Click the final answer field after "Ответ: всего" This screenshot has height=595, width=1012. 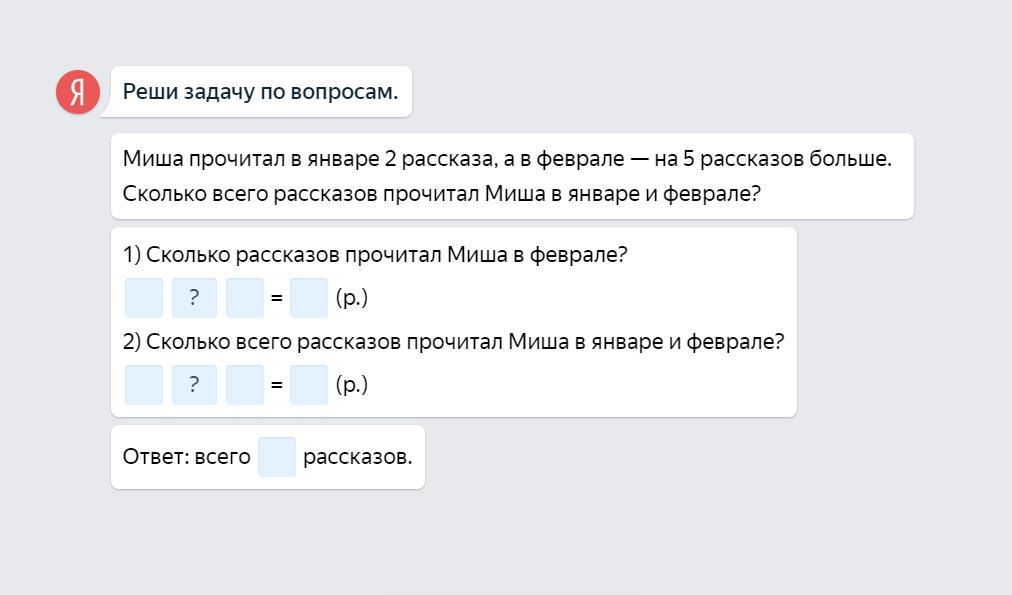click(x=277, y=457)
